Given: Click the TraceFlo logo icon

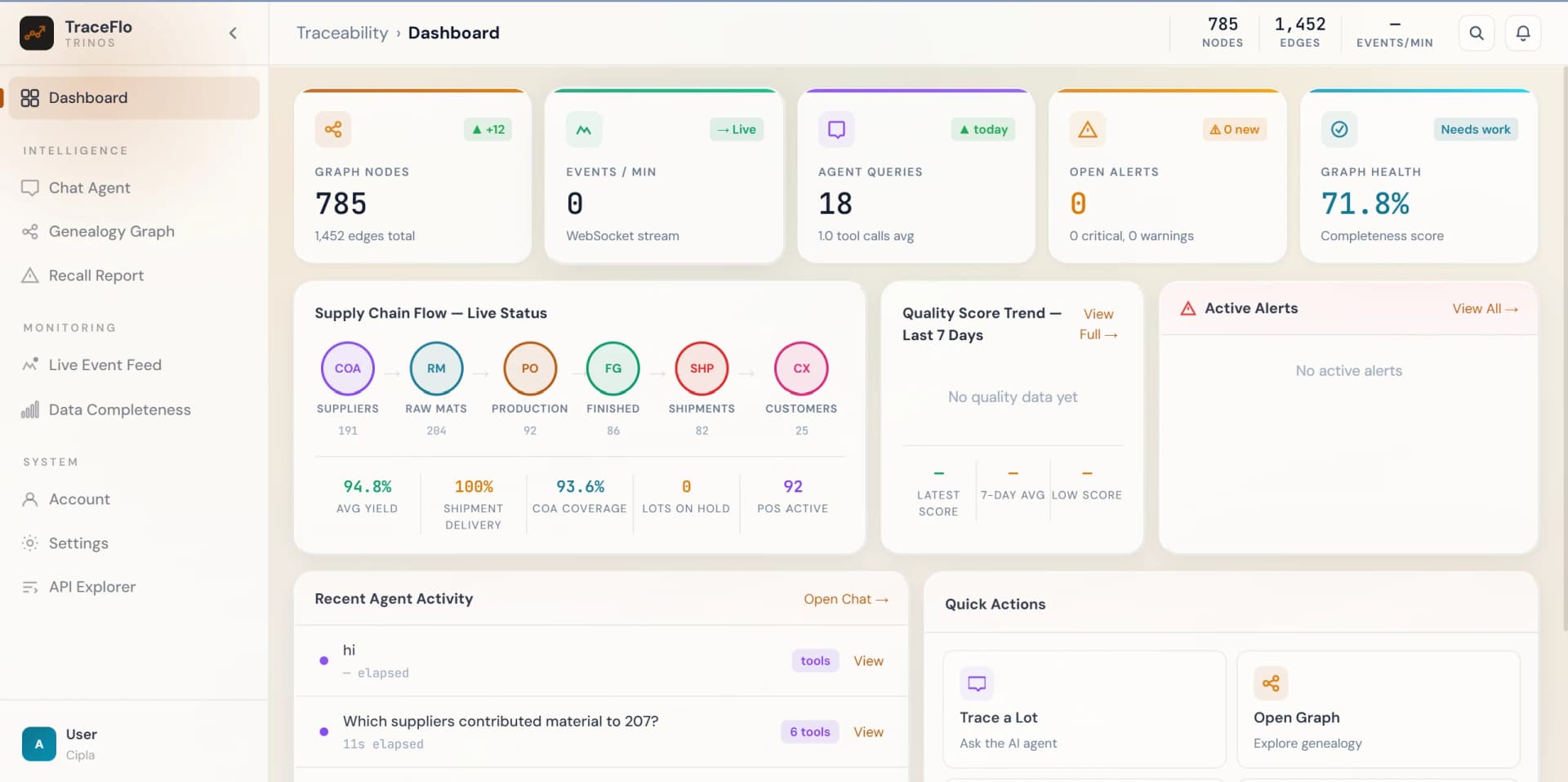Looking at the screenshot, I should coord(37,34).
